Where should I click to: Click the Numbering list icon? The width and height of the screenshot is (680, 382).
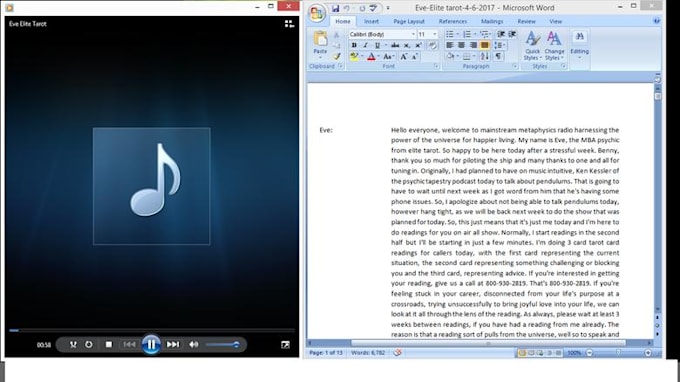(x=468, y=34)
